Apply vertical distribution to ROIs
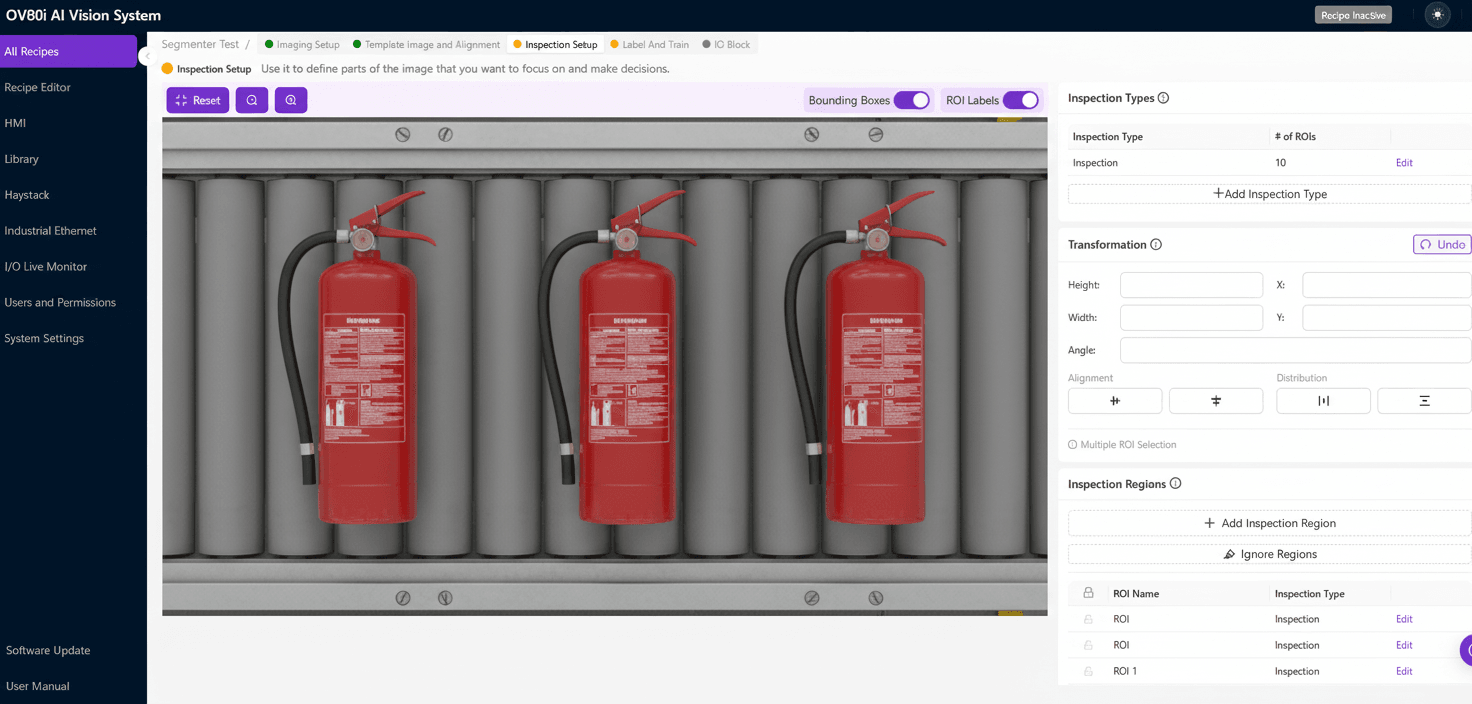 coord(1424,400)
